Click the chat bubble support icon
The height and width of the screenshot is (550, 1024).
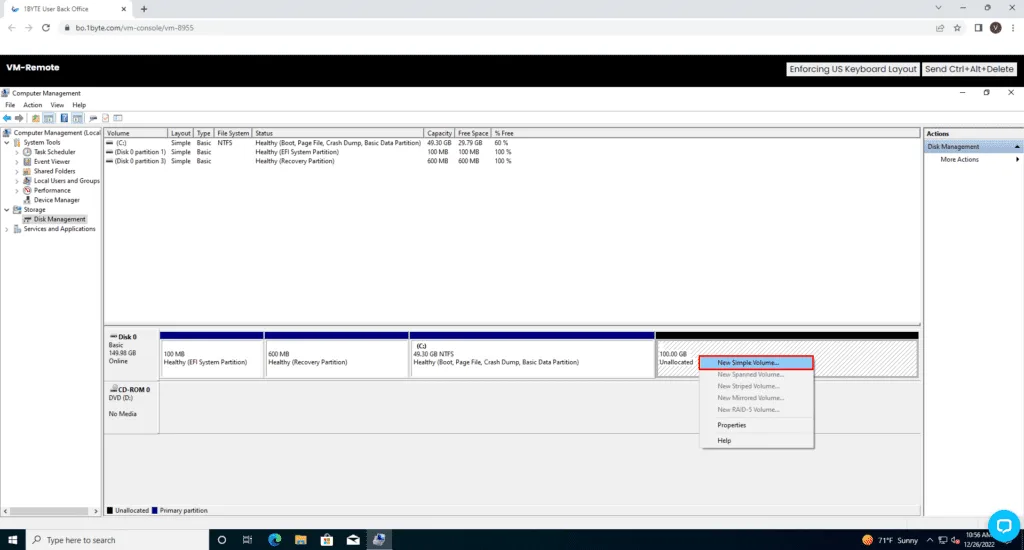tap(1003, 524)
